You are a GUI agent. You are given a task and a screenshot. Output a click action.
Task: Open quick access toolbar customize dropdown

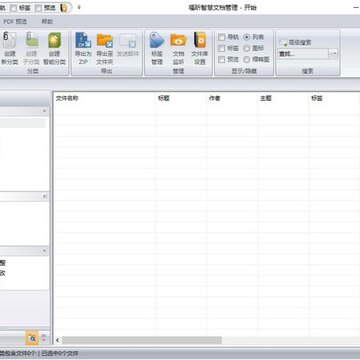pyautogui.click(x=79, y=7)
